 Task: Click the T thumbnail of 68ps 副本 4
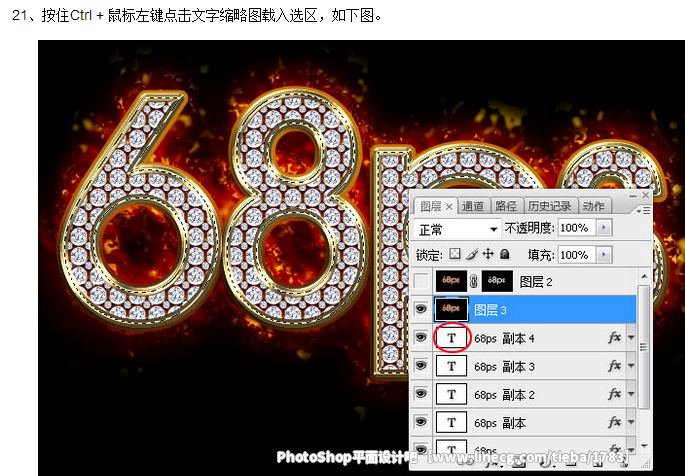pos(453,339)
